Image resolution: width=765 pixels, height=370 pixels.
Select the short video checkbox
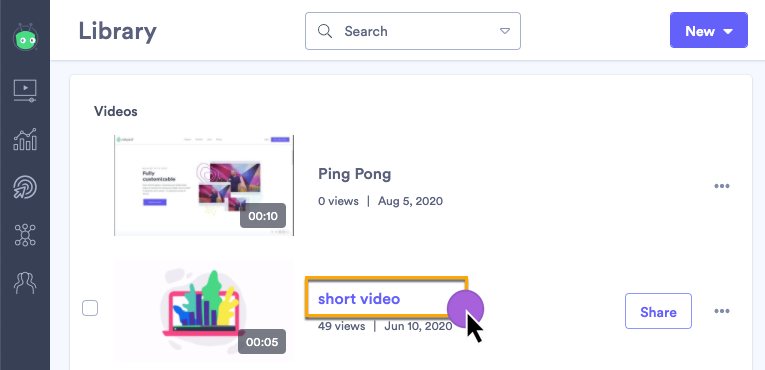point(90,308)
